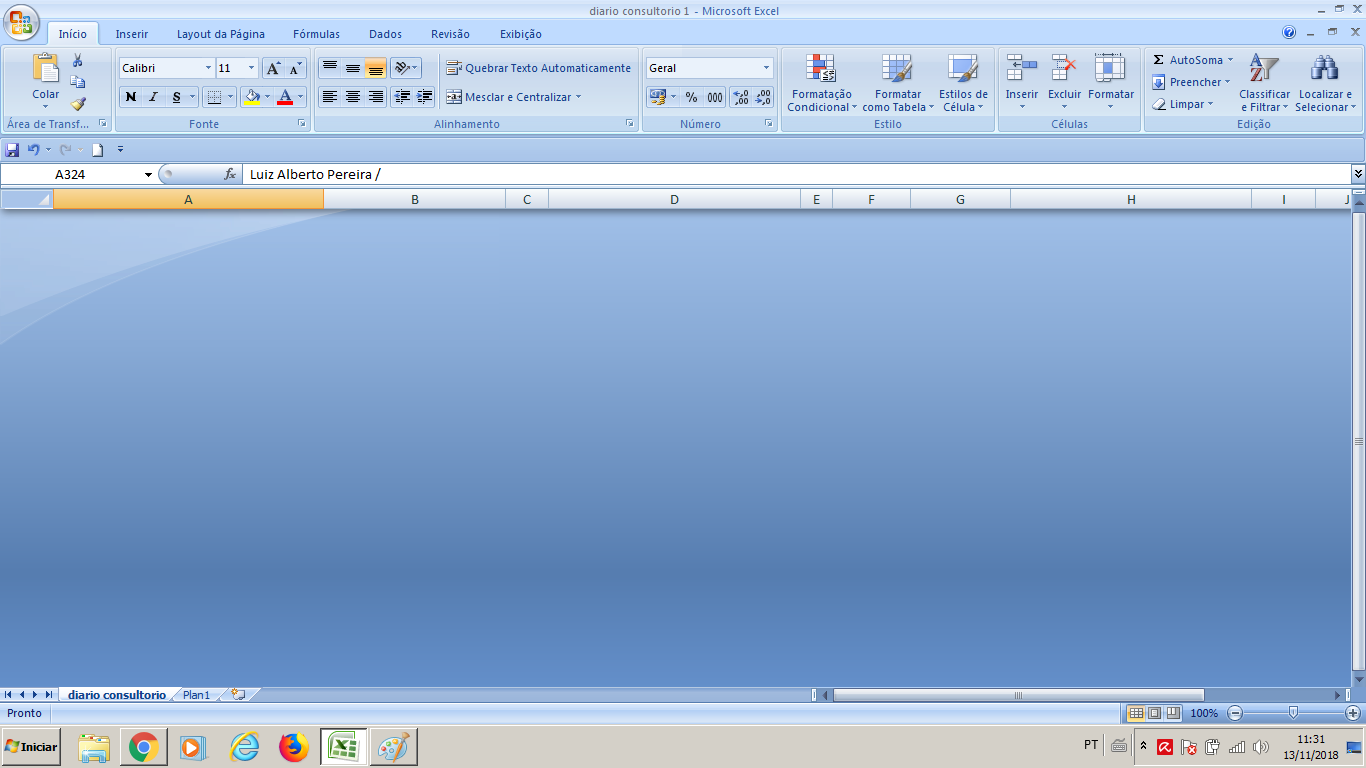Launch Firefox from the taskbar
Viewport: 1366px width, 768px height.
click(294, 747)
